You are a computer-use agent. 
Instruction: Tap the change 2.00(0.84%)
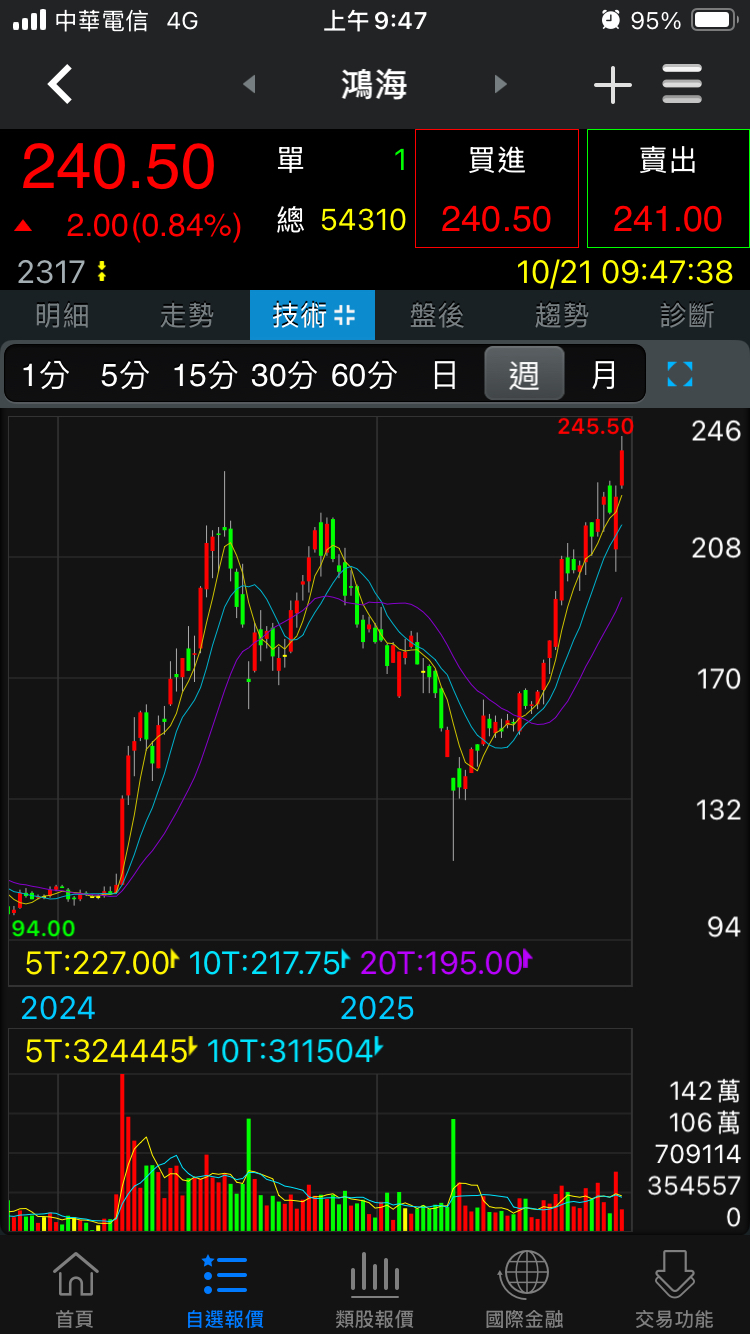154,225
